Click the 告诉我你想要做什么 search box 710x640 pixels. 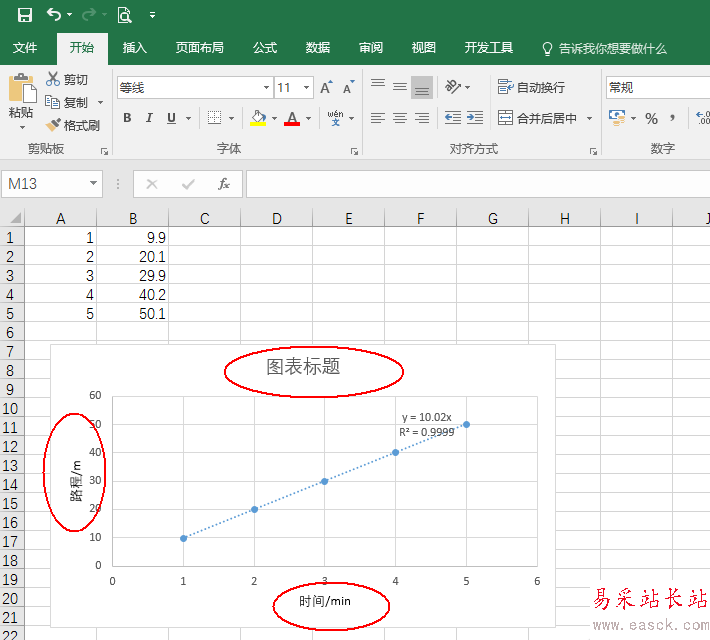tap(605, 48)
